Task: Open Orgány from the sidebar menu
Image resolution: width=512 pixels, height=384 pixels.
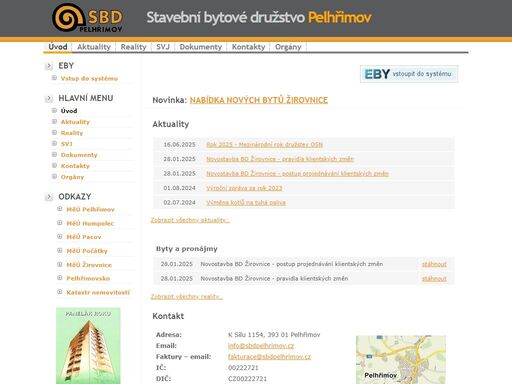Action: [x=72, y=177]
